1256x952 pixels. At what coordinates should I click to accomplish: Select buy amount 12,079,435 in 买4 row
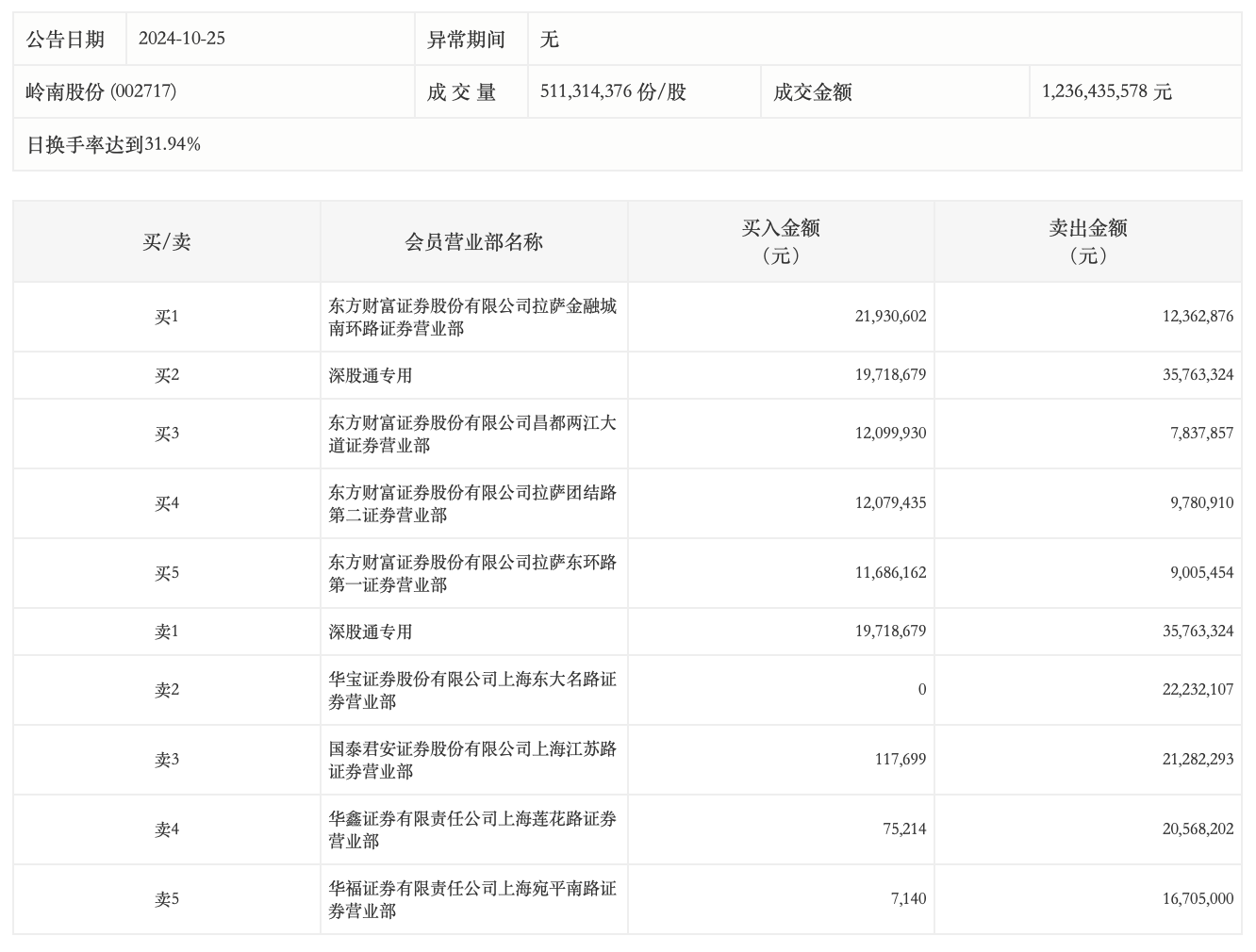890,503
